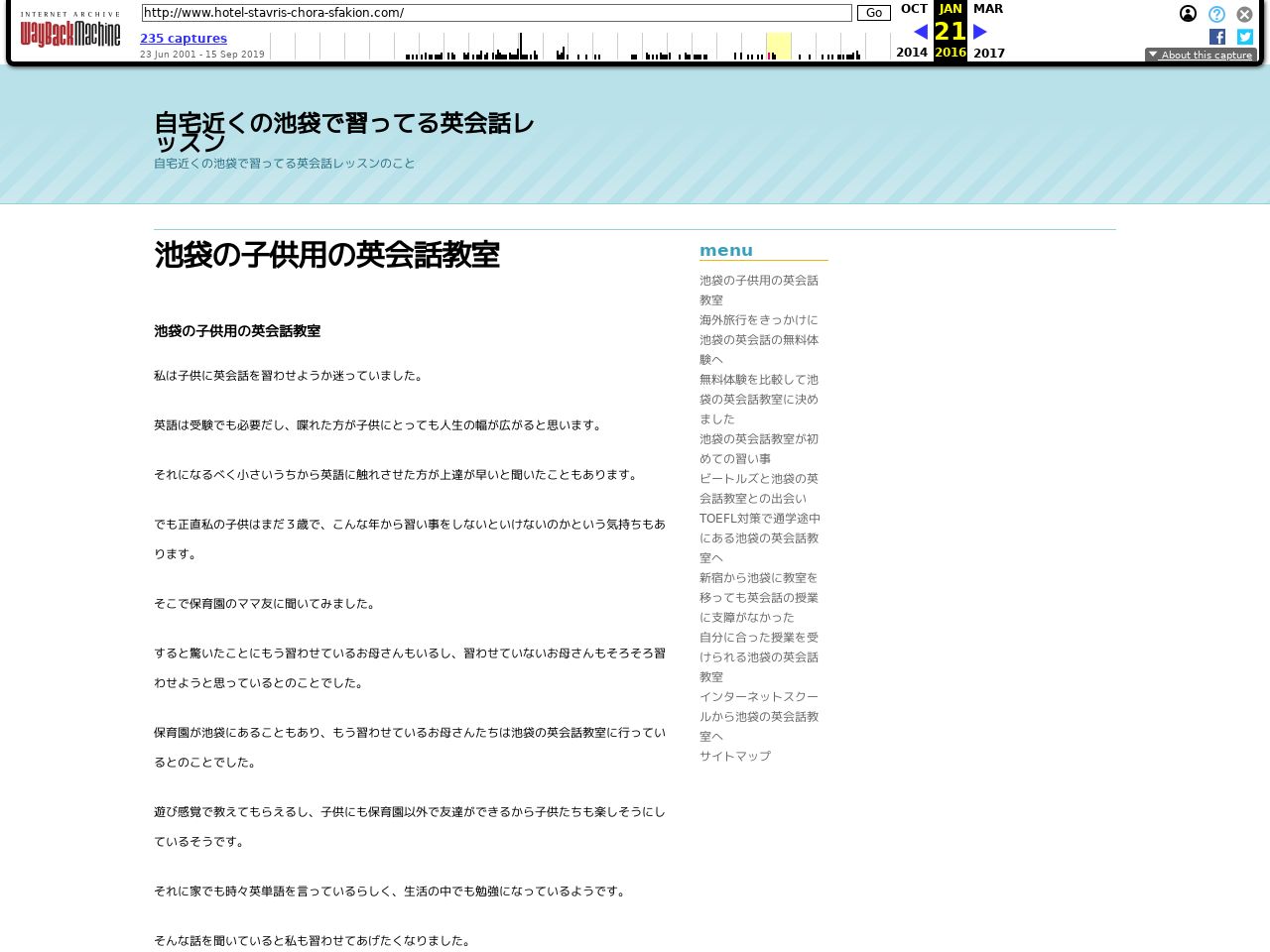This screenshot has width=1270, height=952.
Task: Open the サイトマップ menu link
Action: (x=735, y=756)
